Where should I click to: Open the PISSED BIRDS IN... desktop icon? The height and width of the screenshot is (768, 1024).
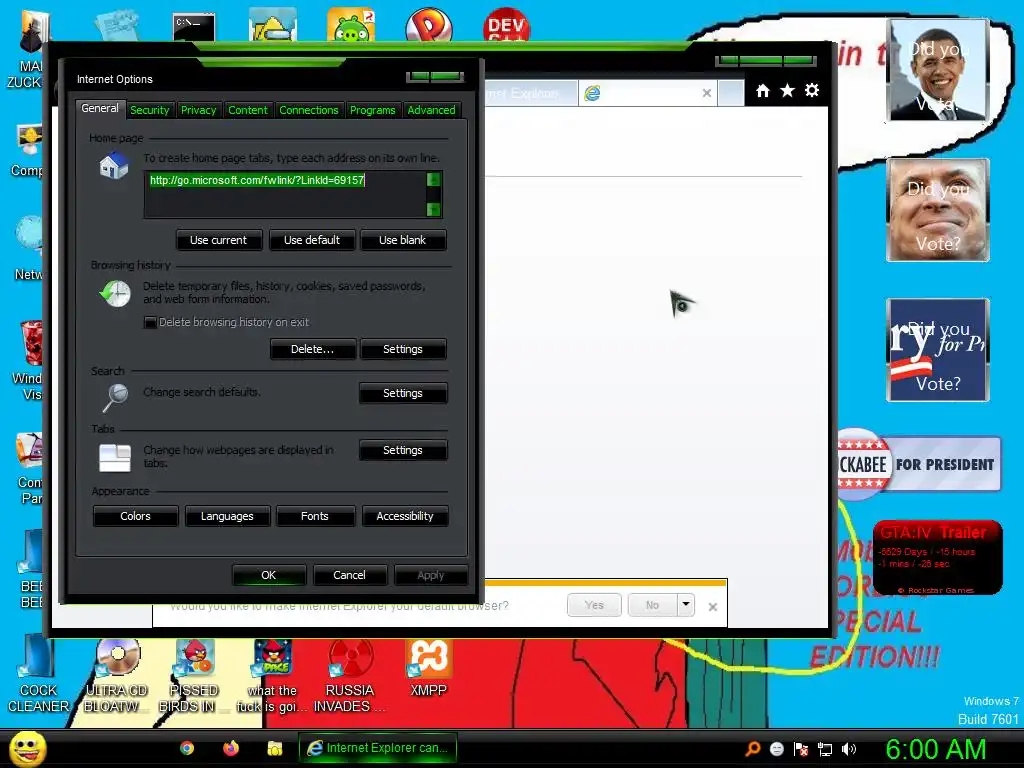[194, 677]
